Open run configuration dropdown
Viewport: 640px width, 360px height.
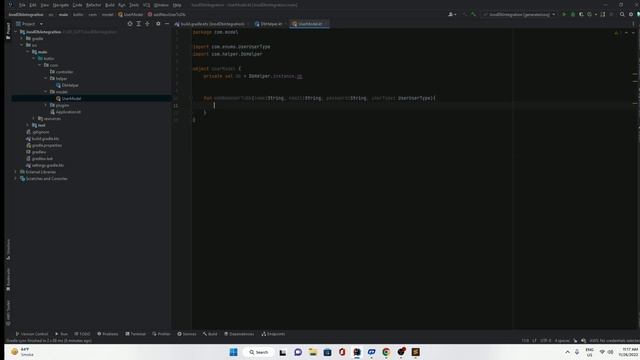click(x=519, y=14)
